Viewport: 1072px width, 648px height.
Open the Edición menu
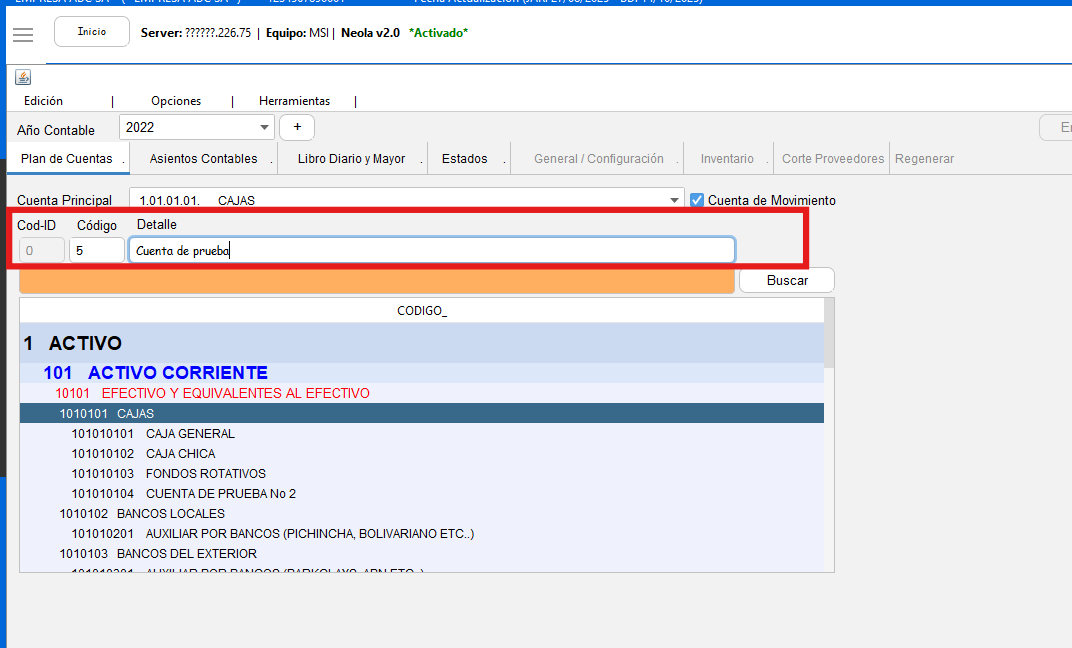point(44,101)
